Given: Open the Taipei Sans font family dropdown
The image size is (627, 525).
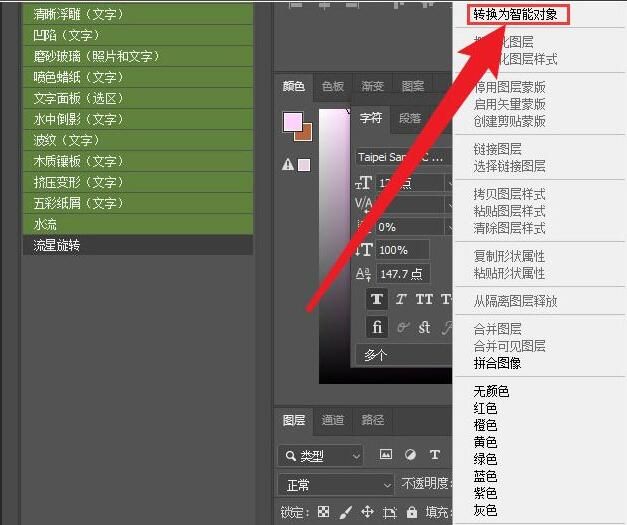Looking at the screenshot, I should pyautogui.click(x=403, y=157).
